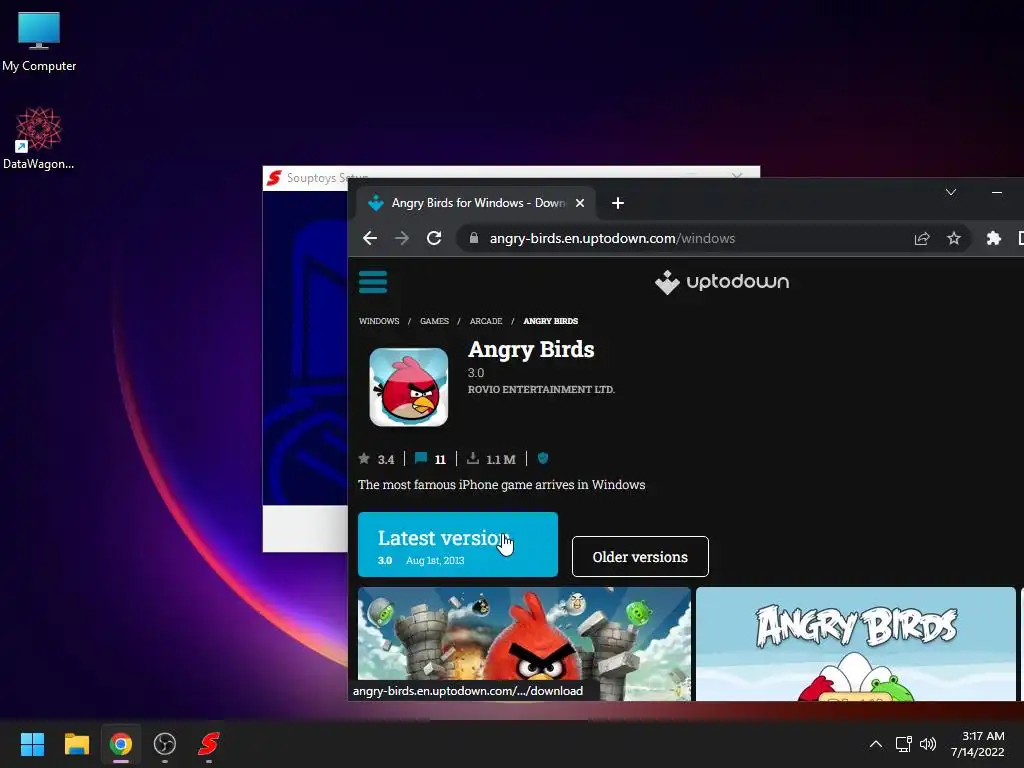The height and width of the screenshot is (768, 1024).
Task: Open volume tray icon
Action: click(x=927, y=744)
